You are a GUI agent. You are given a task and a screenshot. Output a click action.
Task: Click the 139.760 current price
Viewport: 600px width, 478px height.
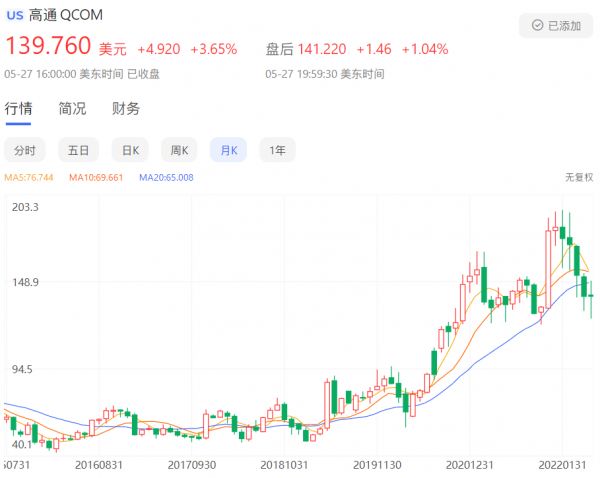pyautogui.click(x=49, y=48)
